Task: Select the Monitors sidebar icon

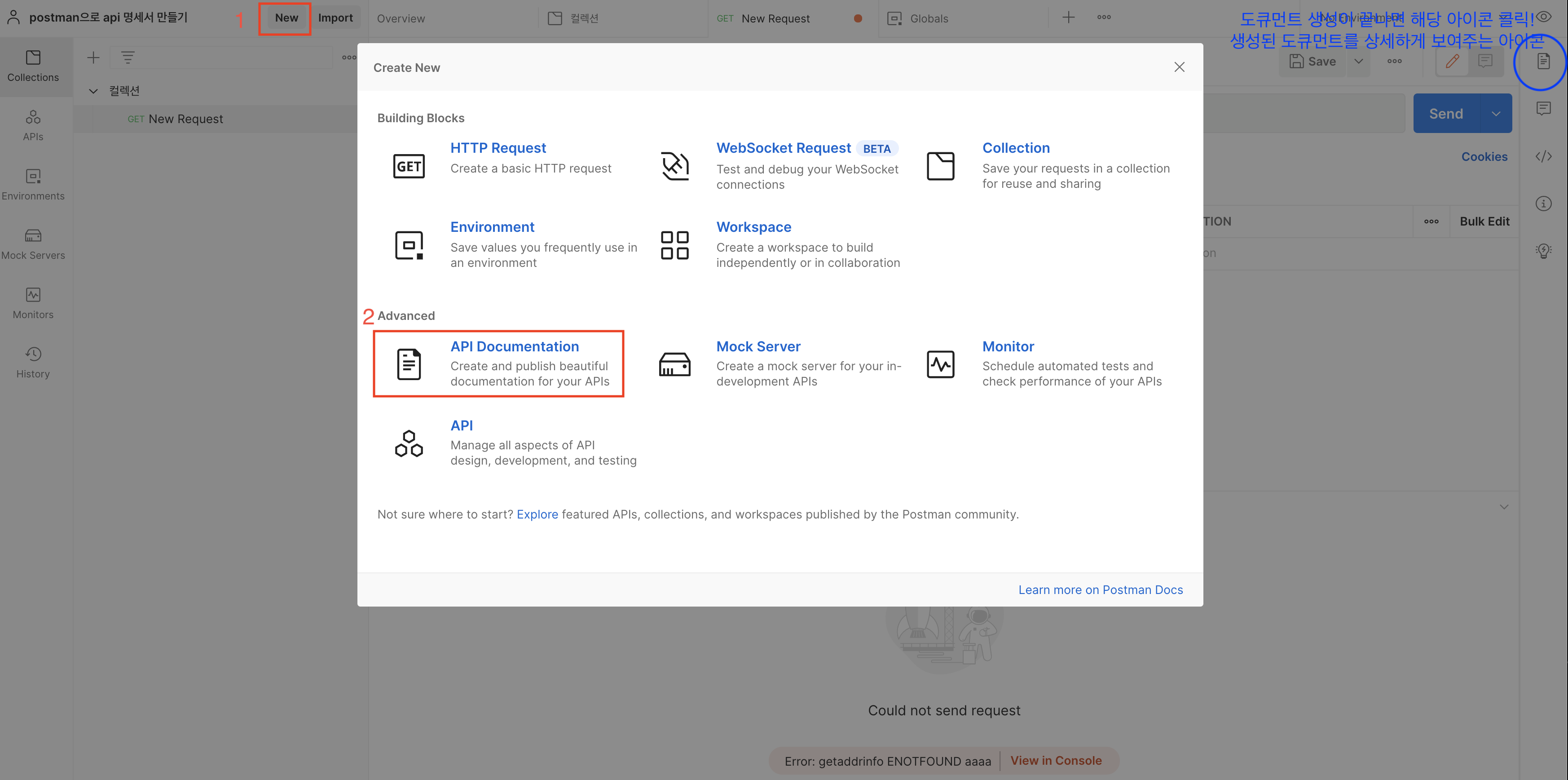Action: [34, 303]
